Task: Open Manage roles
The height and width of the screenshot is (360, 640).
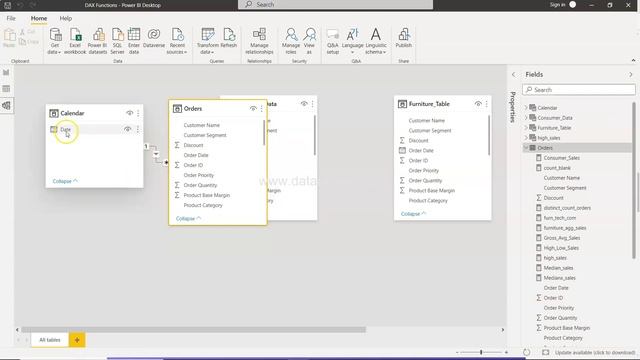Action: 291,41
